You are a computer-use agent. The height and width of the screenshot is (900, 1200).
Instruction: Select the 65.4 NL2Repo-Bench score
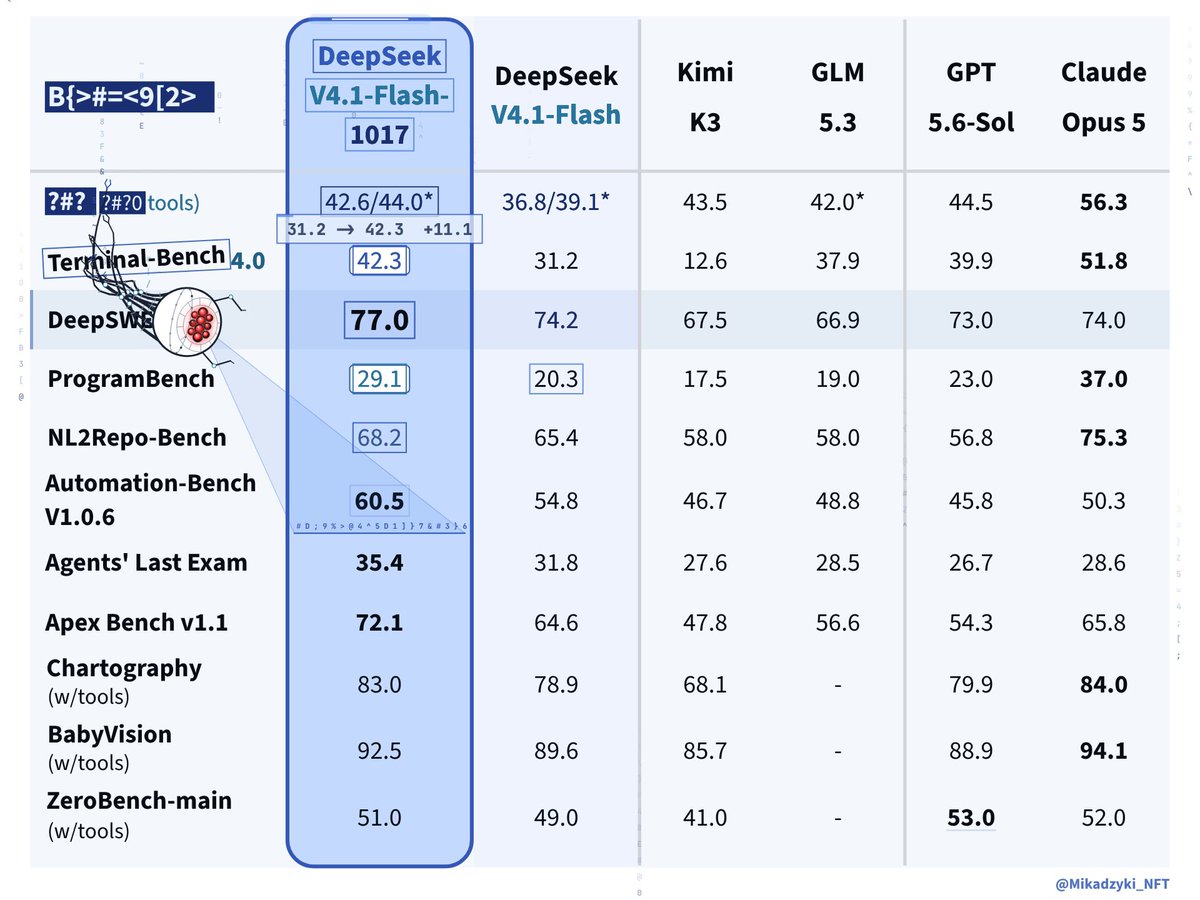coord(555,438)
